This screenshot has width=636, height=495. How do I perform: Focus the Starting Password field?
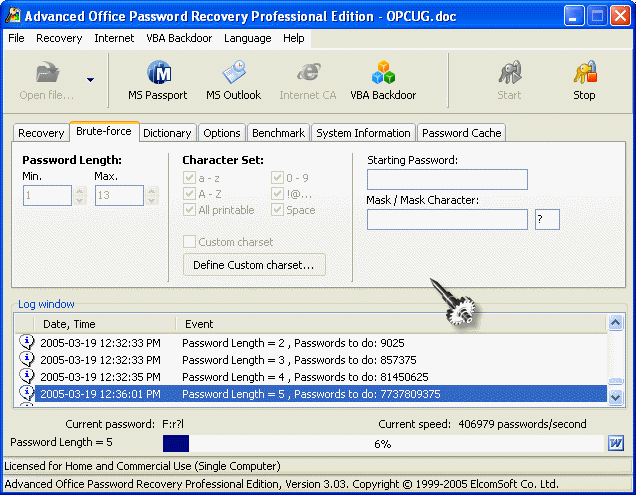click(x=447, y=179)
